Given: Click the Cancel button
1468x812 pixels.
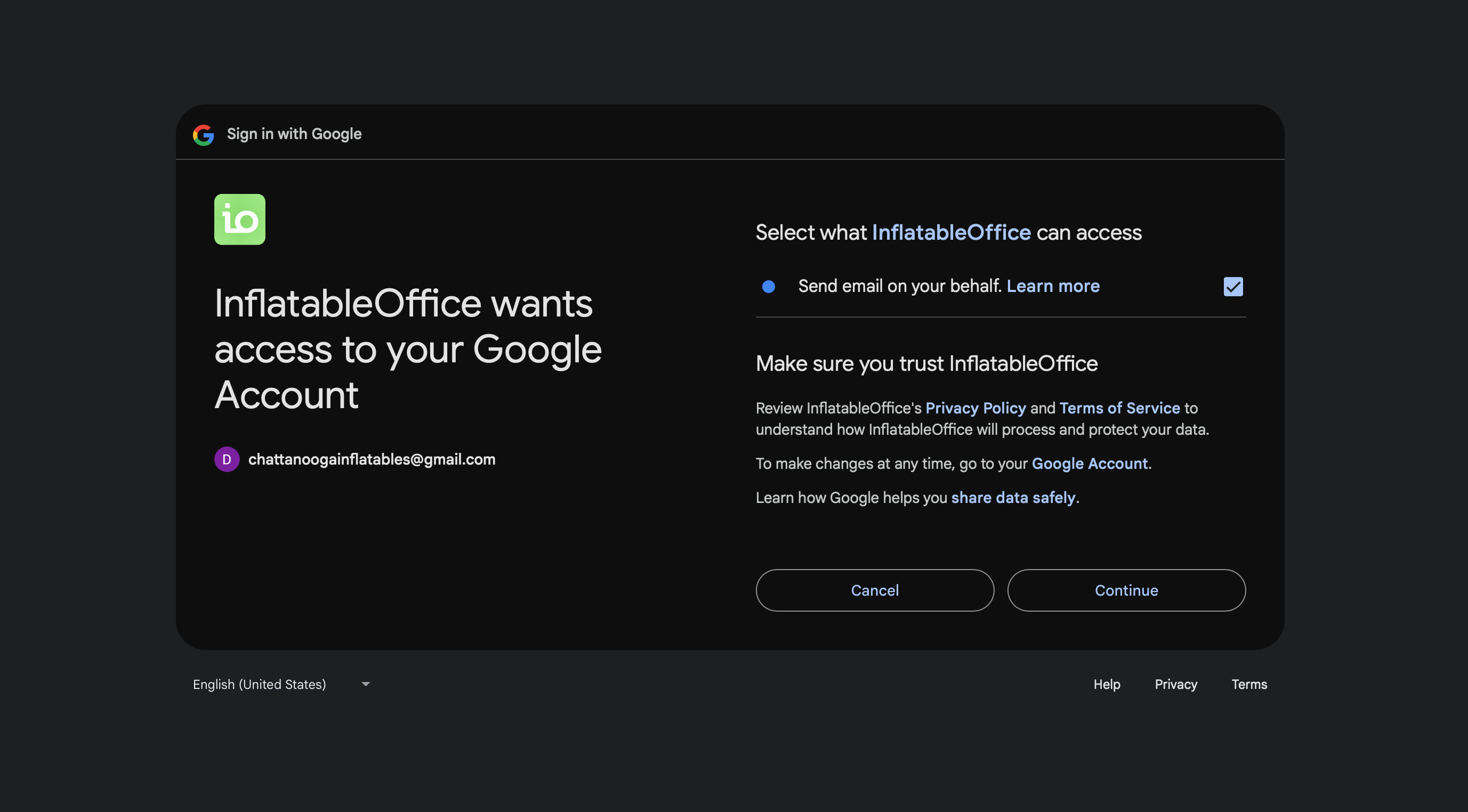Looking at the screenshot, I should point(875,590).
